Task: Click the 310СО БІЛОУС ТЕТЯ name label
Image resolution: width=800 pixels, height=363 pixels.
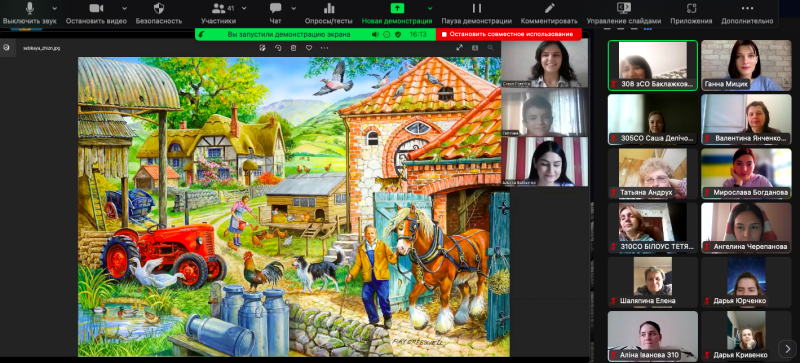Action: coord(658,247)
